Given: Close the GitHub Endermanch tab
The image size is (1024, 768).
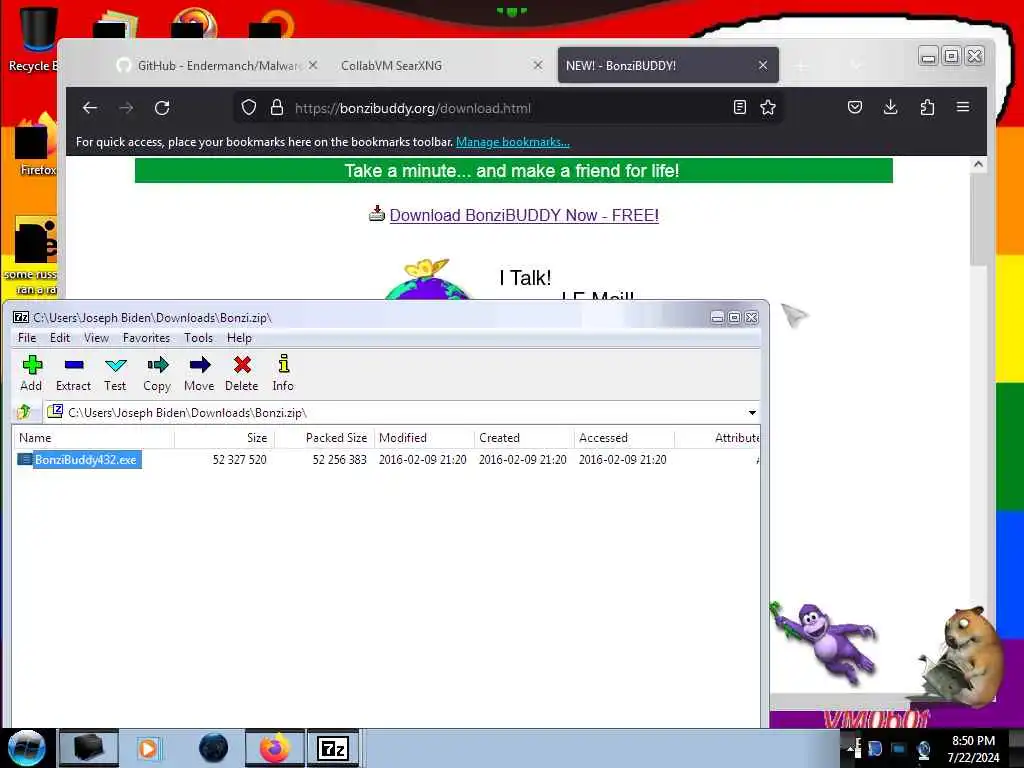Looking at the screenshot, I should [x=313, y=65].
